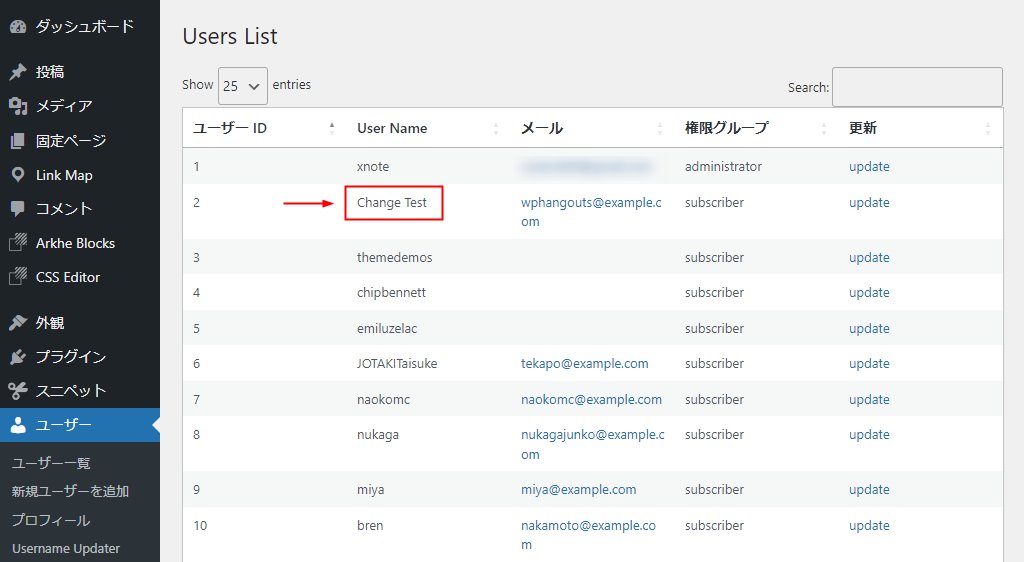Screen dimensions: 1024x562
Task: Click the Arkhe Blocks icon
Action: (18, 243)
